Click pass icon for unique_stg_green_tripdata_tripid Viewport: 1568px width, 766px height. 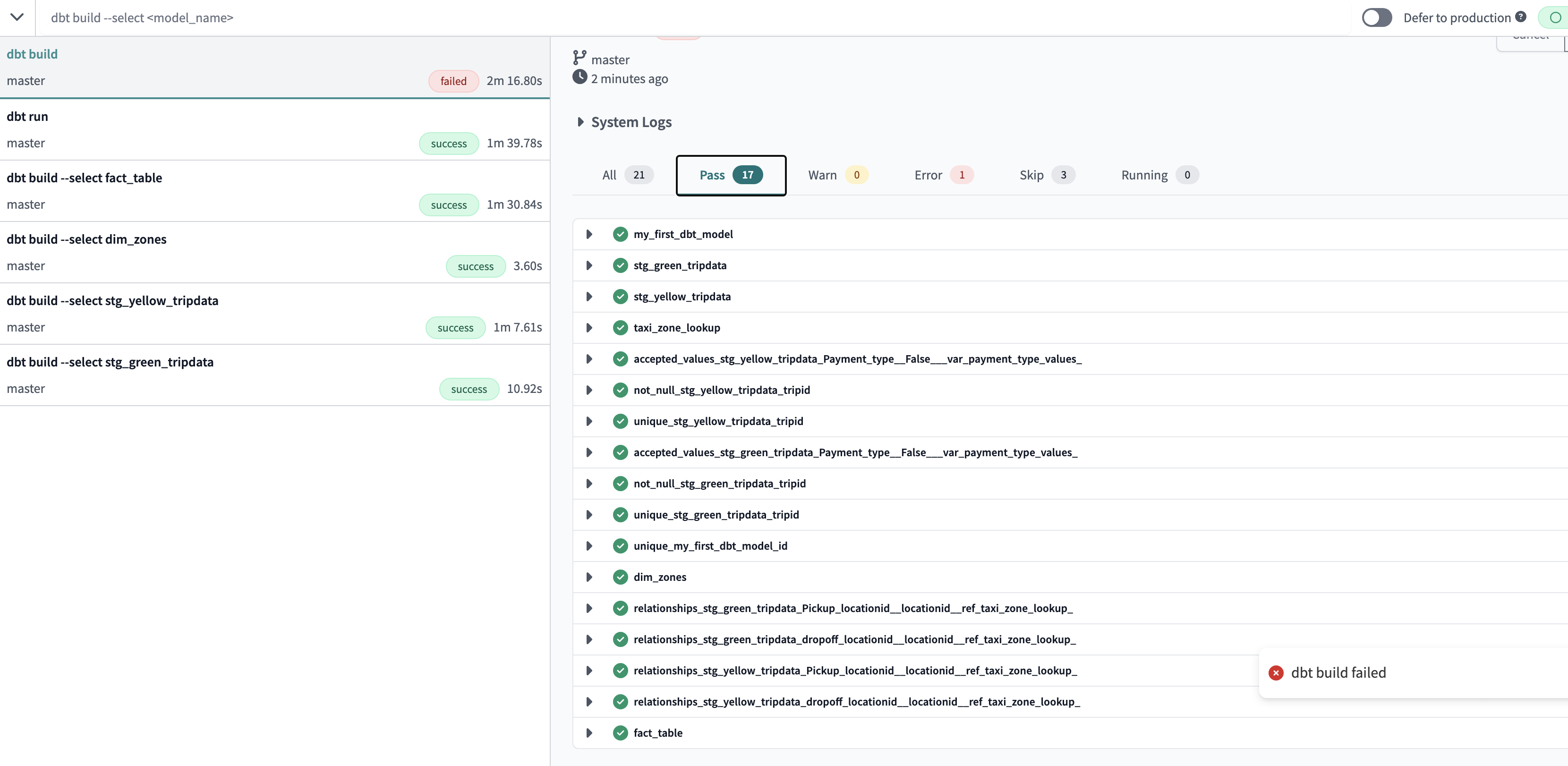pos(620,515)
